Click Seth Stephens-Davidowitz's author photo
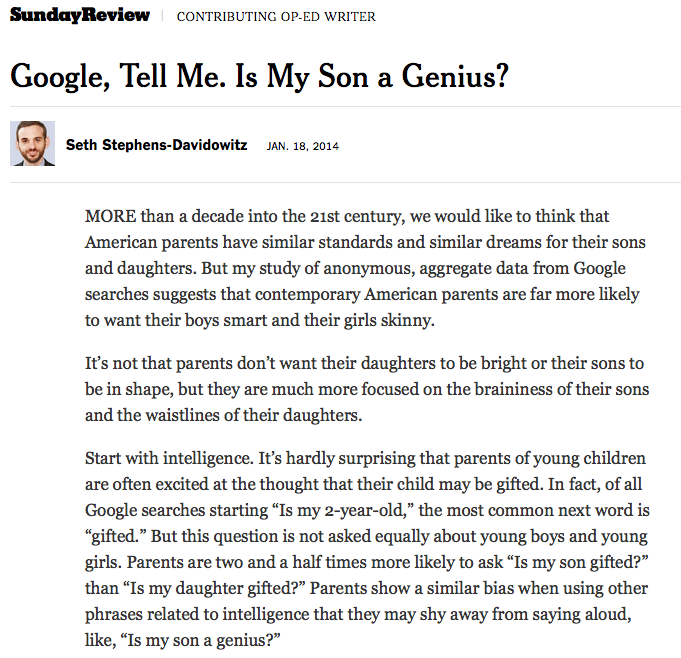Image resolution: width=681 pixels, height=658 pixels. [x=33, y=144]
